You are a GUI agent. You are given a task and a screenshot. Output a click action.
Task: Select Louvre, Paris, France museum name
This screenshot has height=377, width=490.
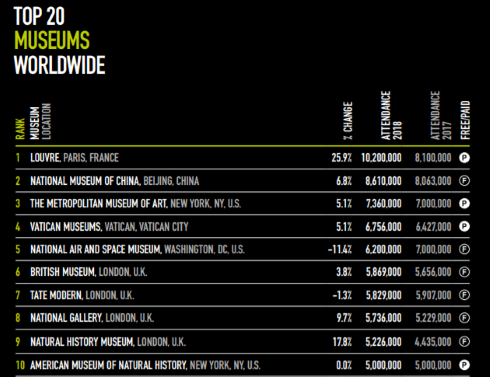74,158
